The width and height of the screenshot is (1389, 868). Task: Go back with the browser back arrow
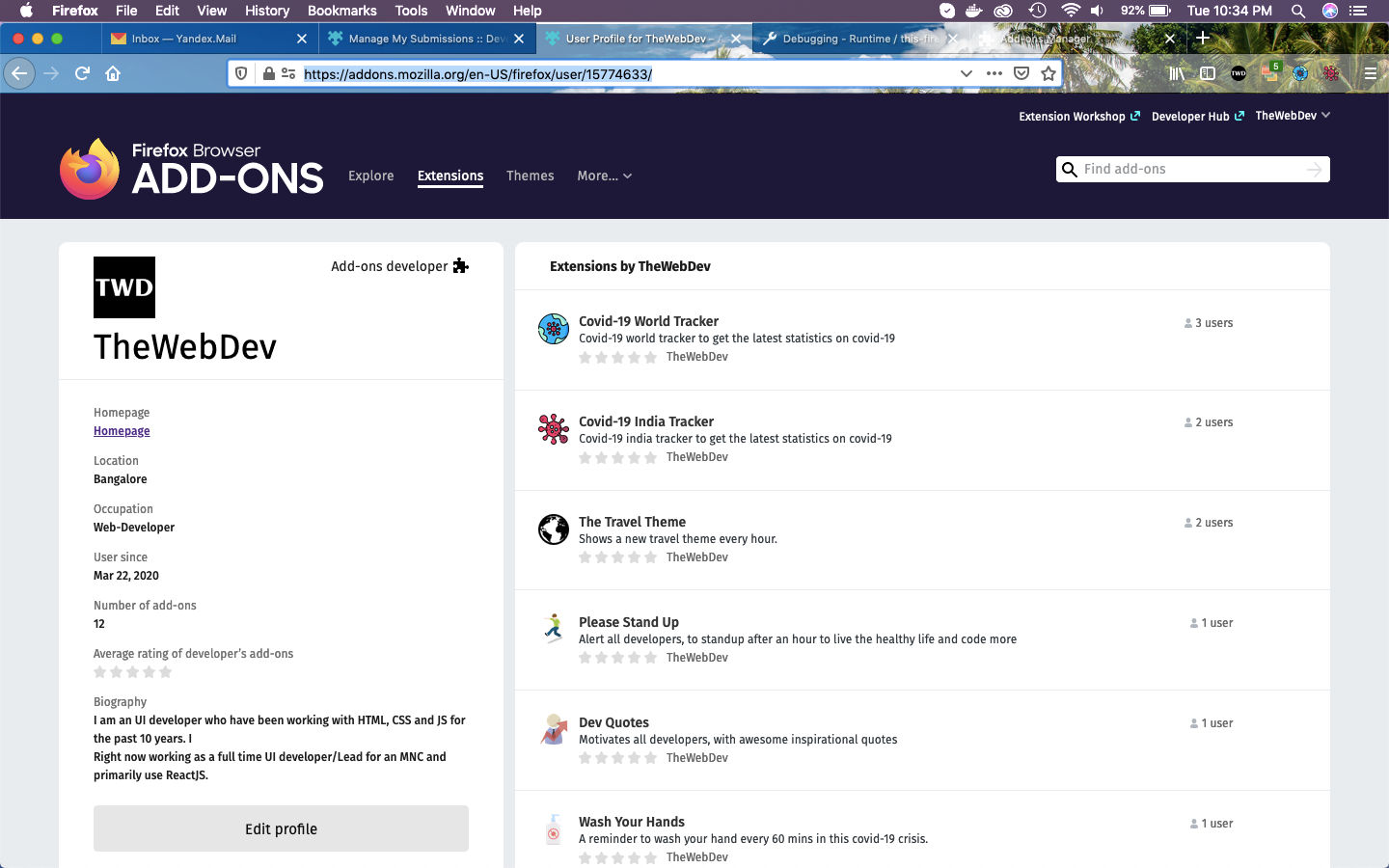19,73
